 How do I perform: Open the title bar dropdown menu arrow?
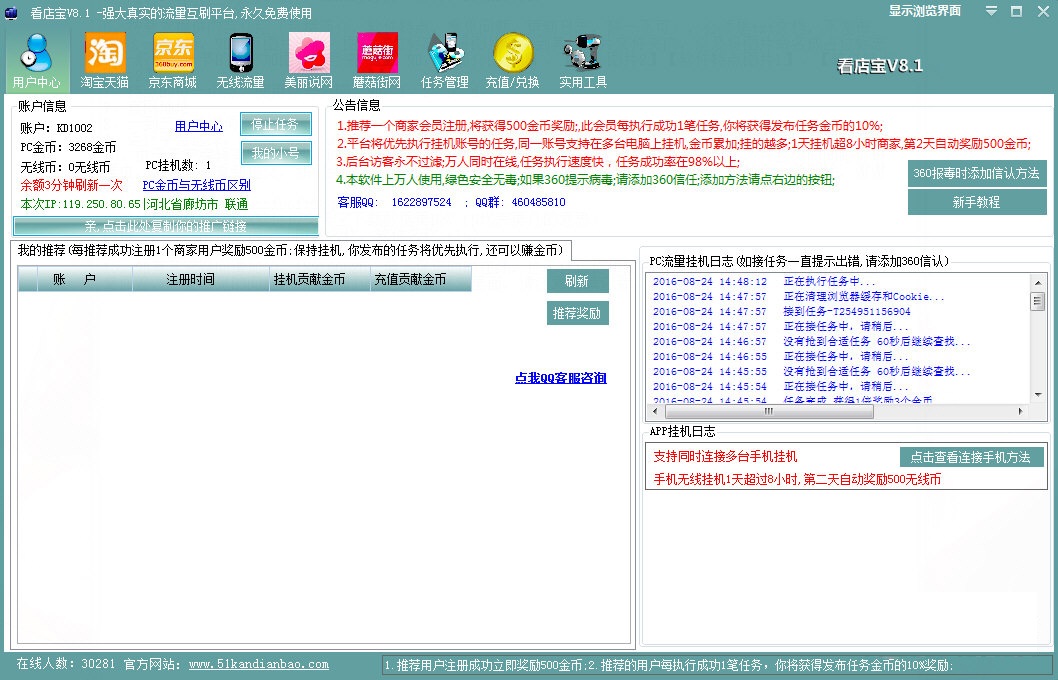[990, 11]
